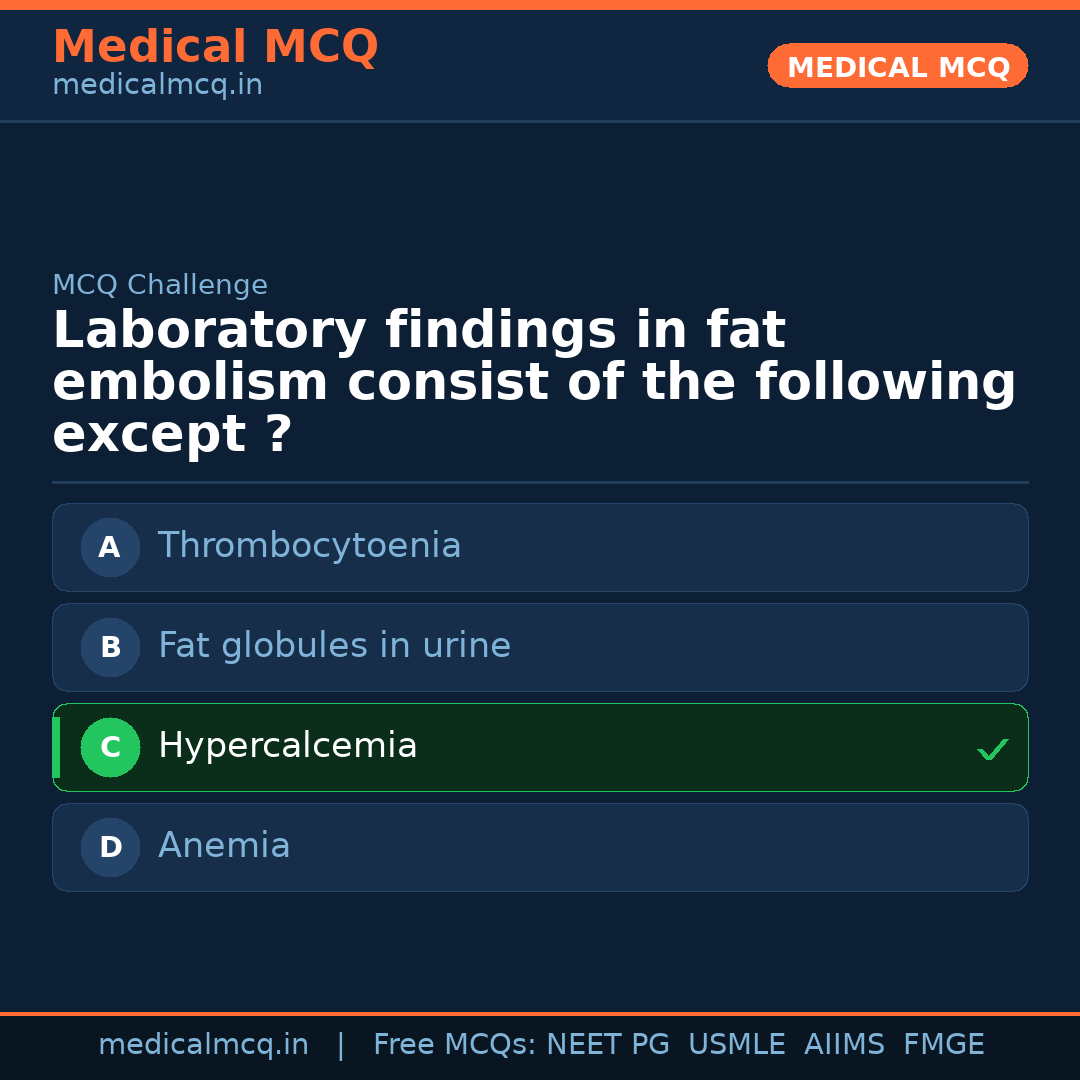The width and height of the screenshot is (1080, 1080).
Task: Click the green checkmark on Hypercalcemia
Action: [992, 749]
